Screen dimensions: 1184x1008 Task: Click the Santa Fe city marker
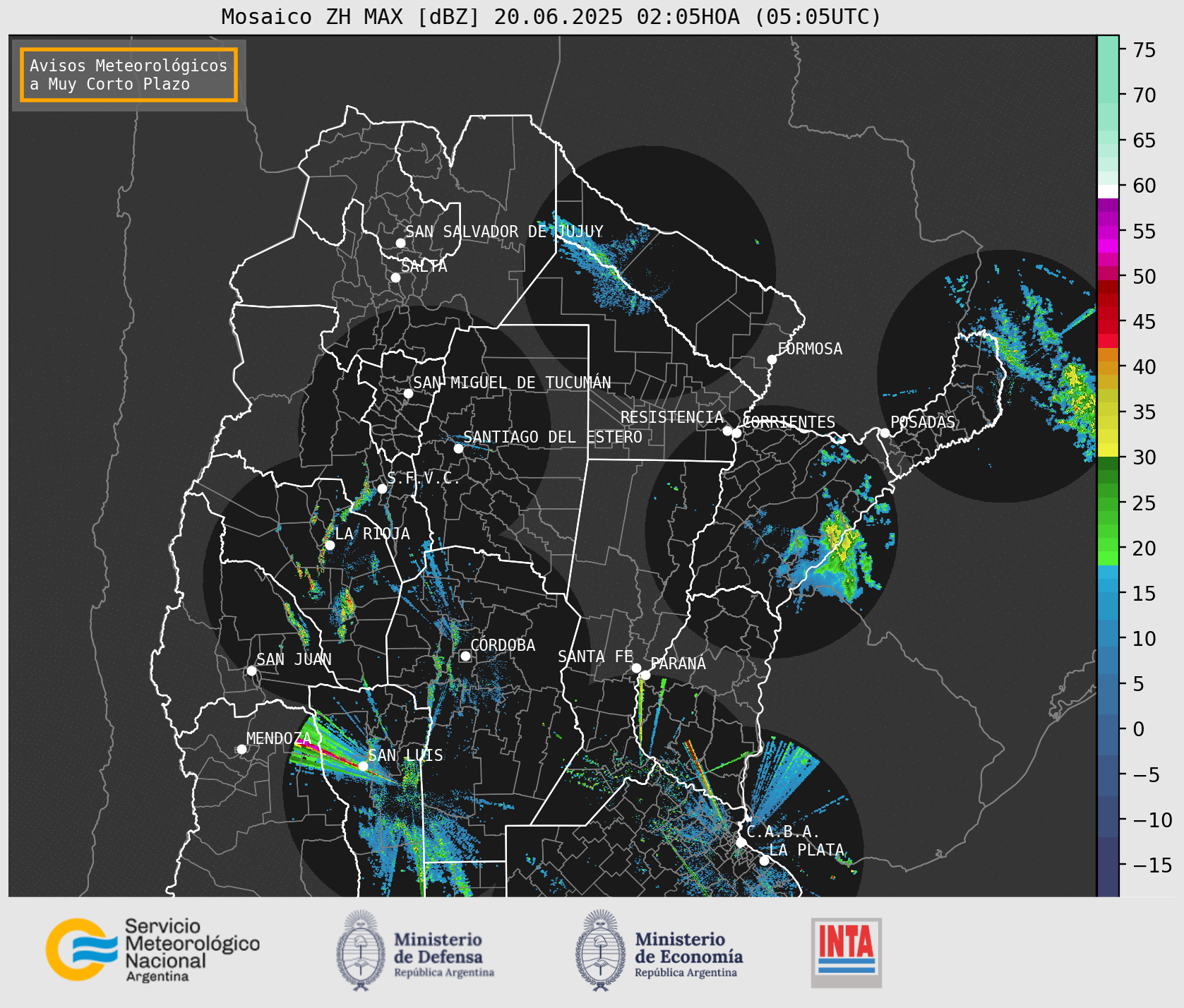point(636,668)
